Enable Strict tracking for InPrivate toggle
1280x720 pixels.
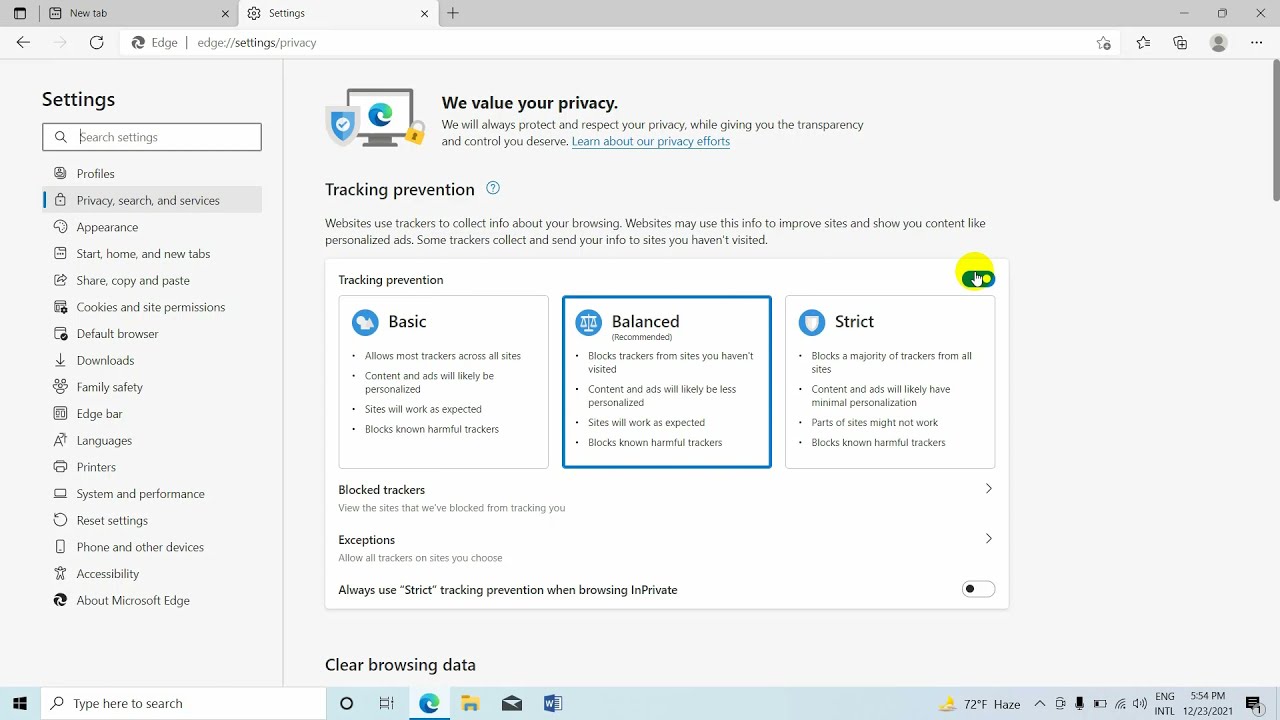(978, 589)
